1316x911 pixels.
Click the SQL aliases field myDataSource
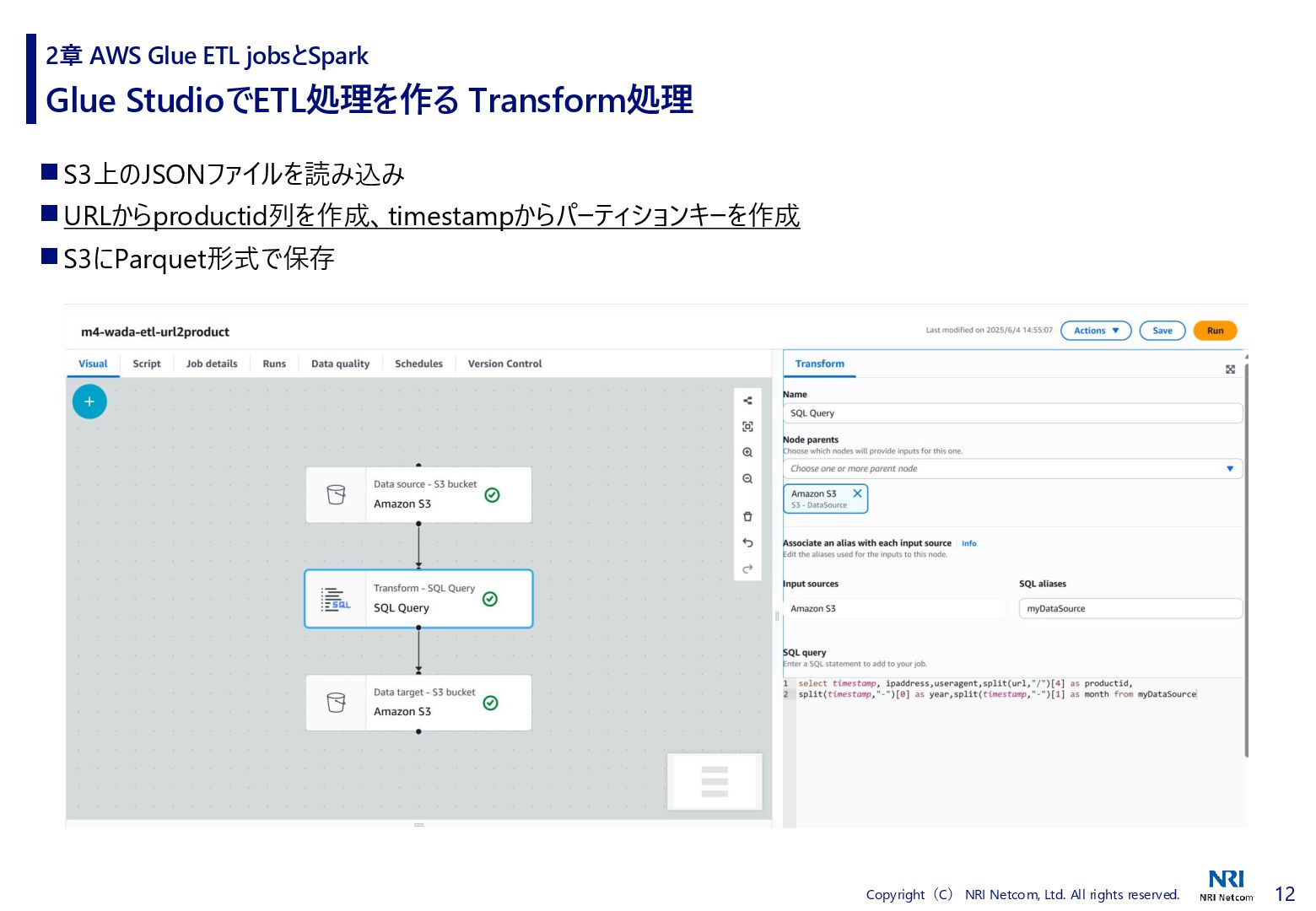[1130, 608]
